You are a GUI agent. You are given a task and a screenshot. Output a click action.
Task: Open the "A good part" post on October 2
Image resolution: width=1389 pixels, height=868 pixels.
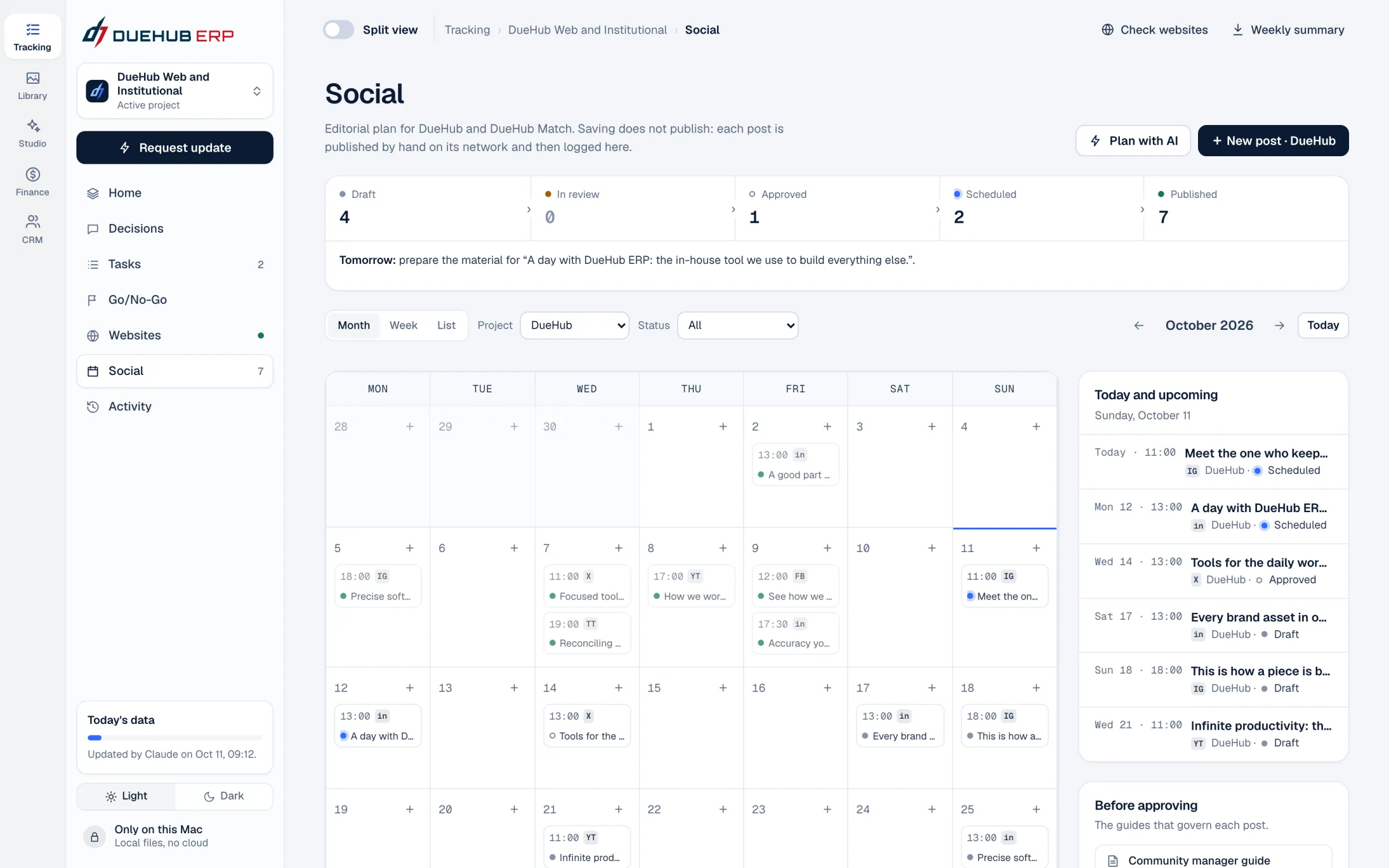tap(795, 465)
